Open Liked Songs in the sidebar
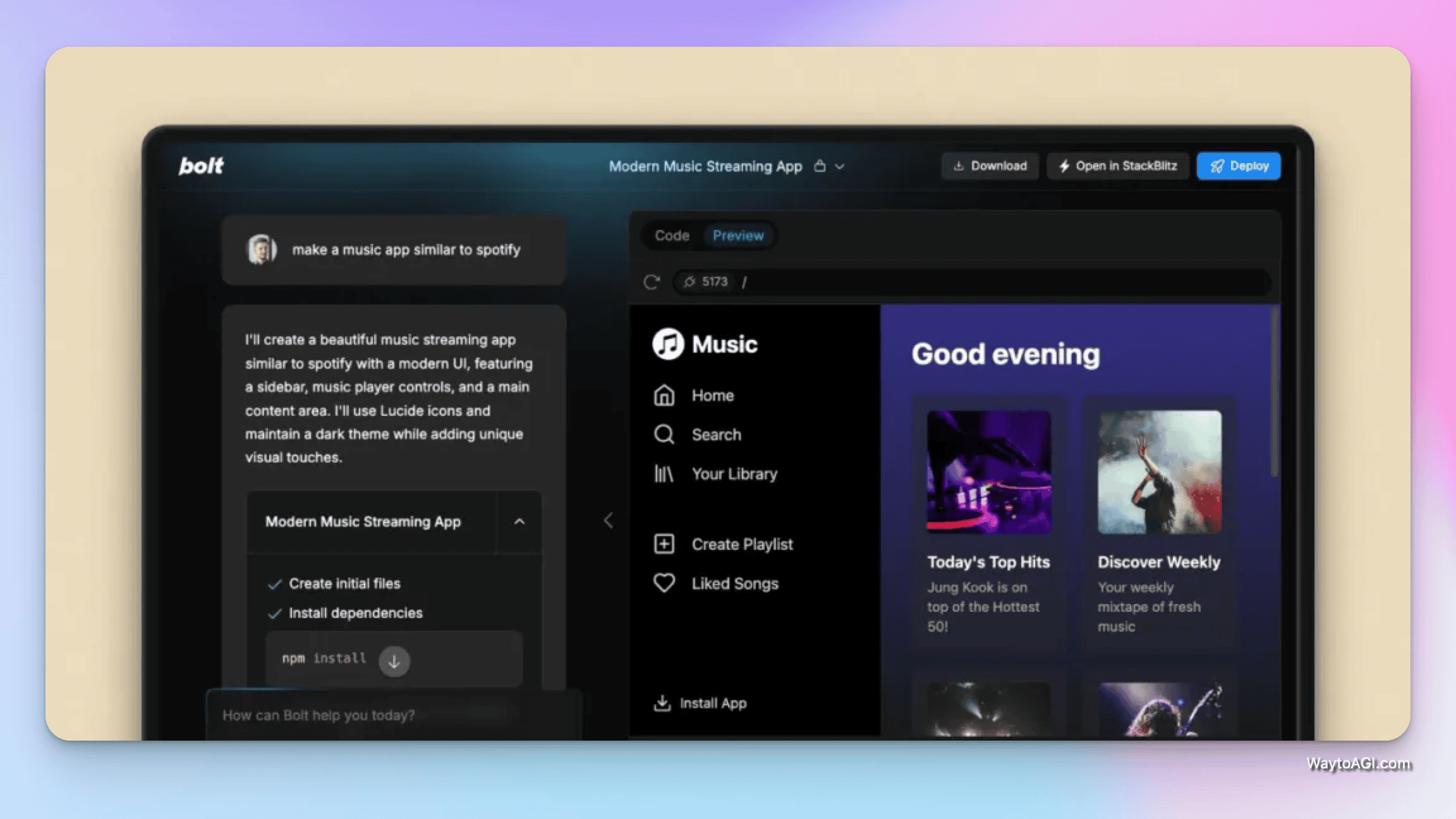 tap(735, 583)
